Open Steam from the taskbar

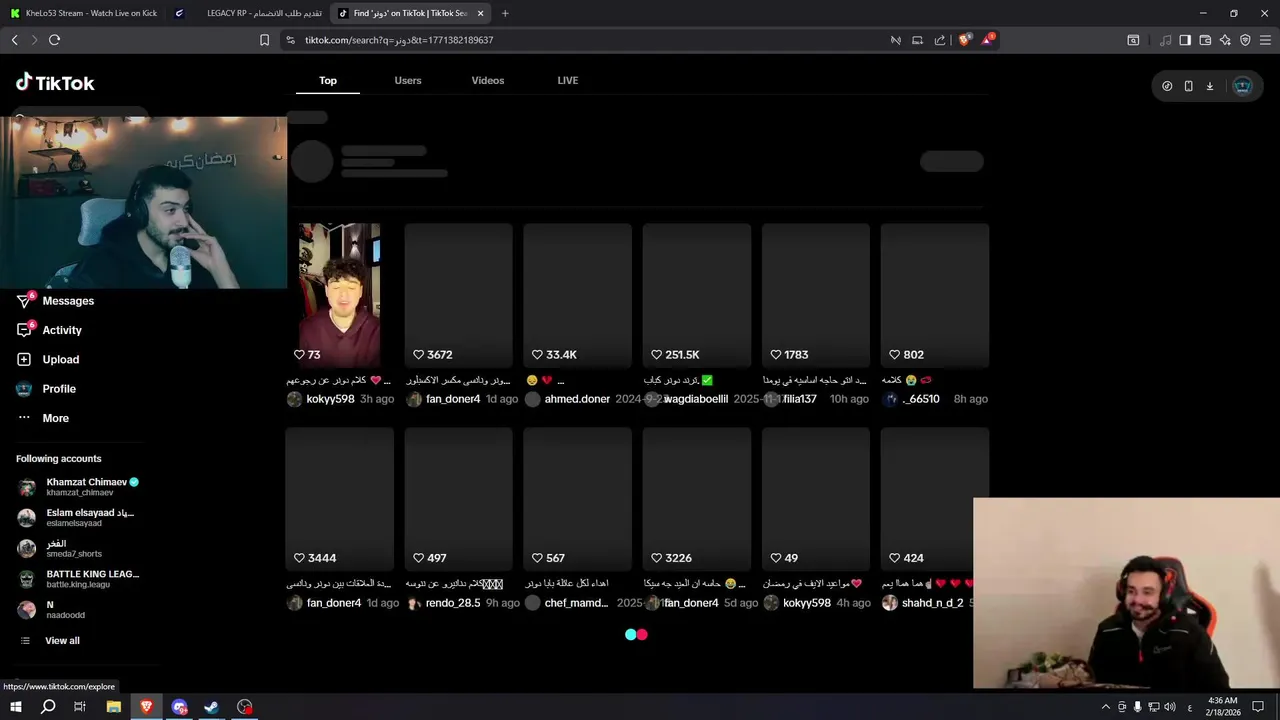(x=212, y=707)
